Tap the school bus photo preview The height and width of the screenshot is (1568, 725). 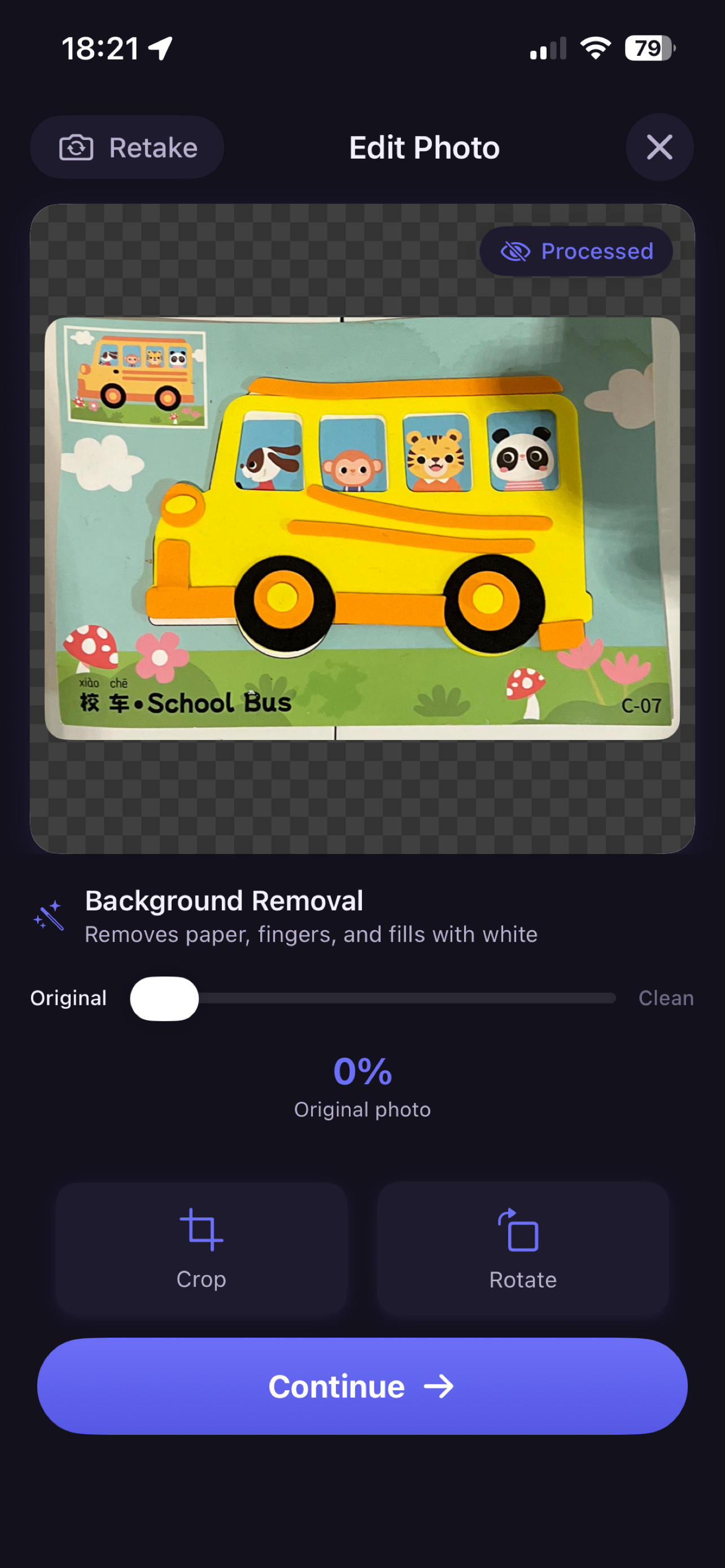(x=362, y=528)
